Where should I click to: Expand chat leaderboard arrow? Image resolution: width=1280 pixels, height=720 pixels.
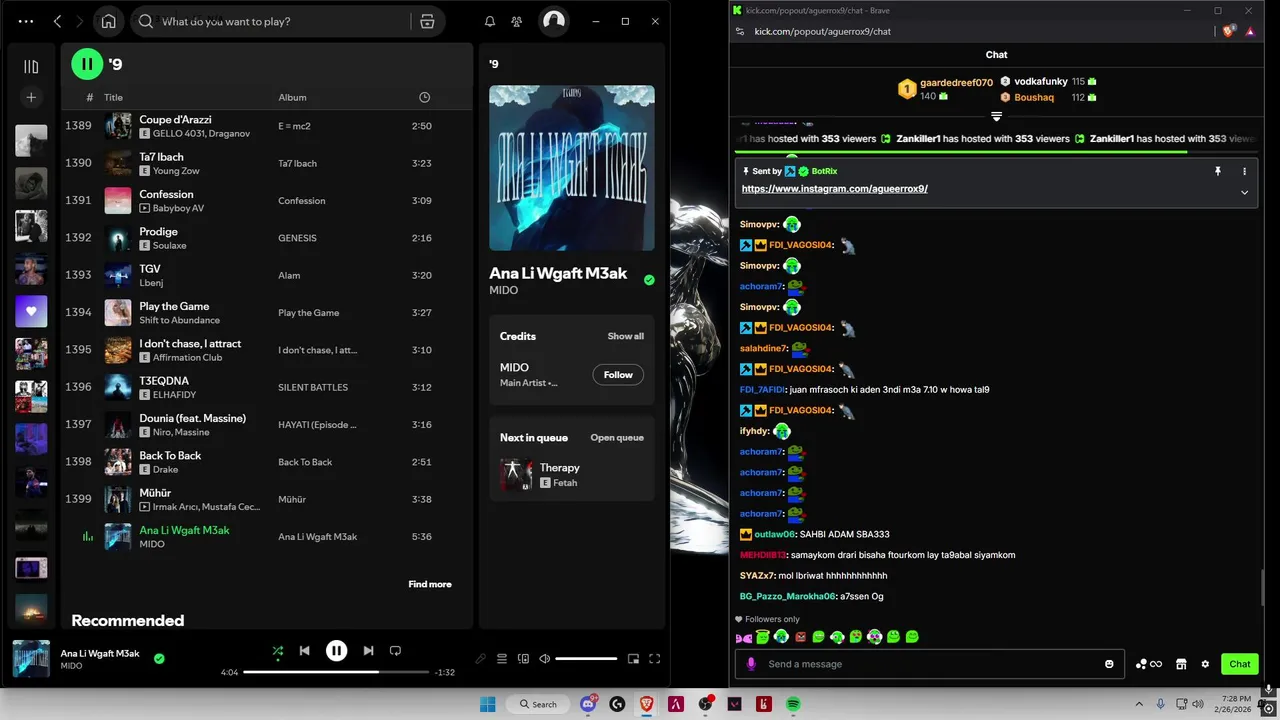click(996, 117)
